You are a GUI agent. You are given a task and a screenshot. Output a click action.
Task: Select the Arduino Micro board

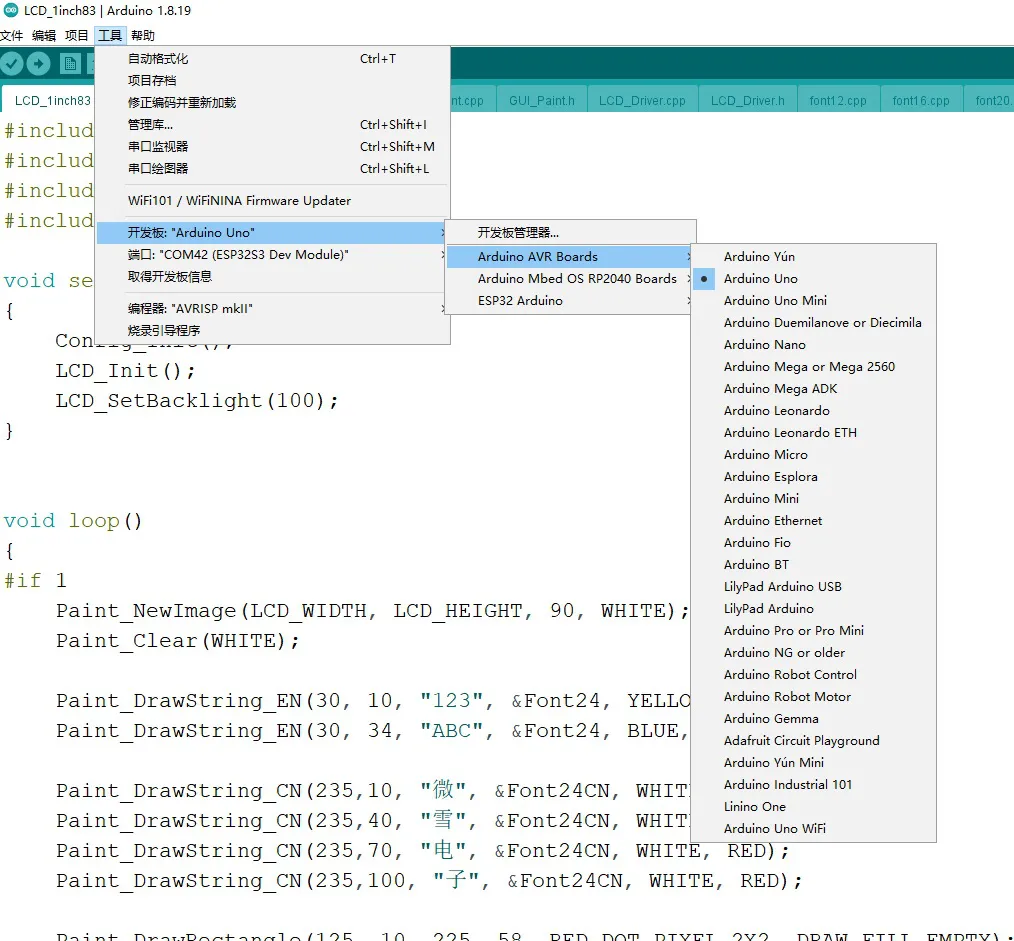click(814, 455)
